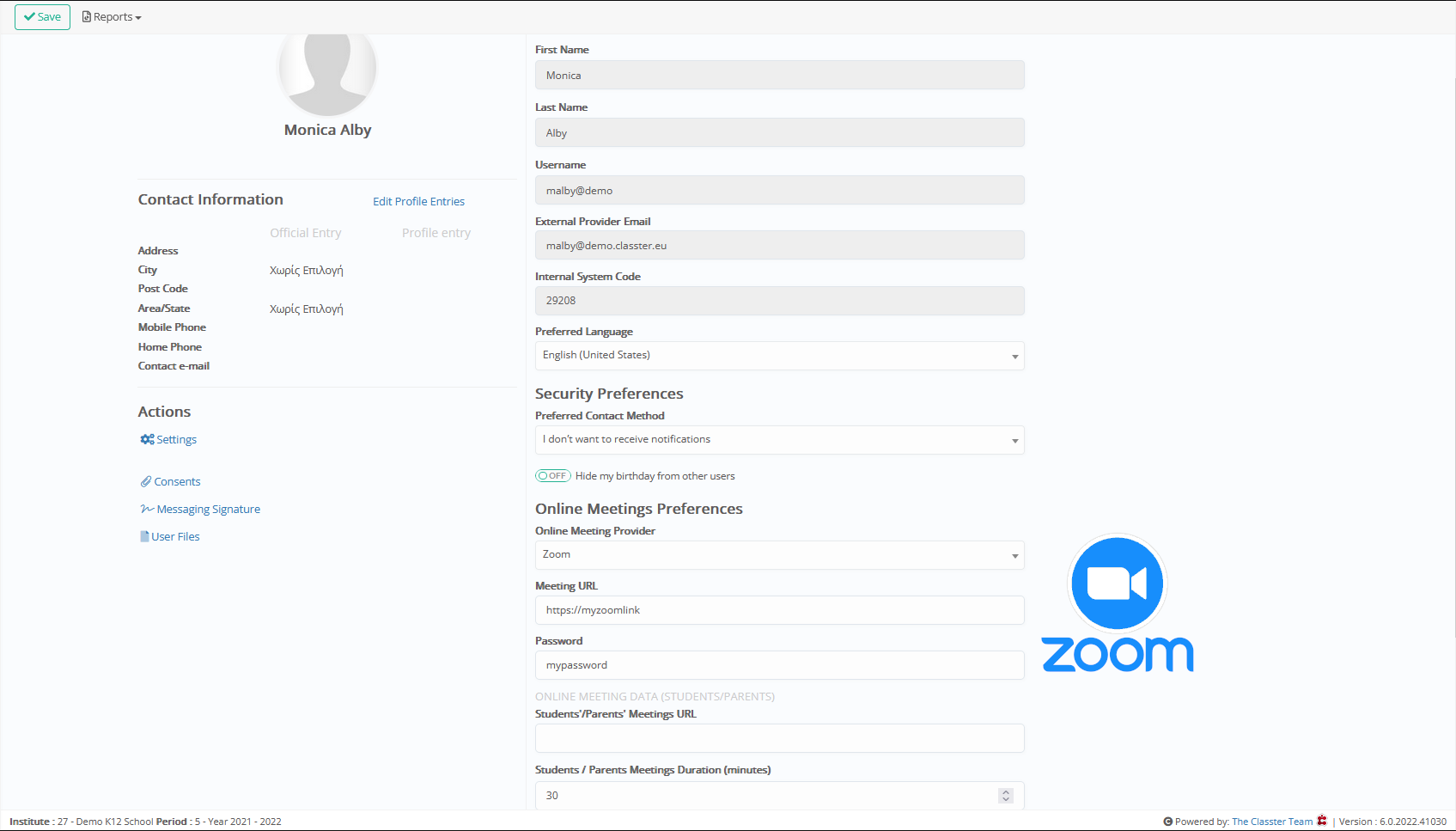
Task: Click the Save button with checkmark
Action: pyautogui.click(x=42, y=17)
